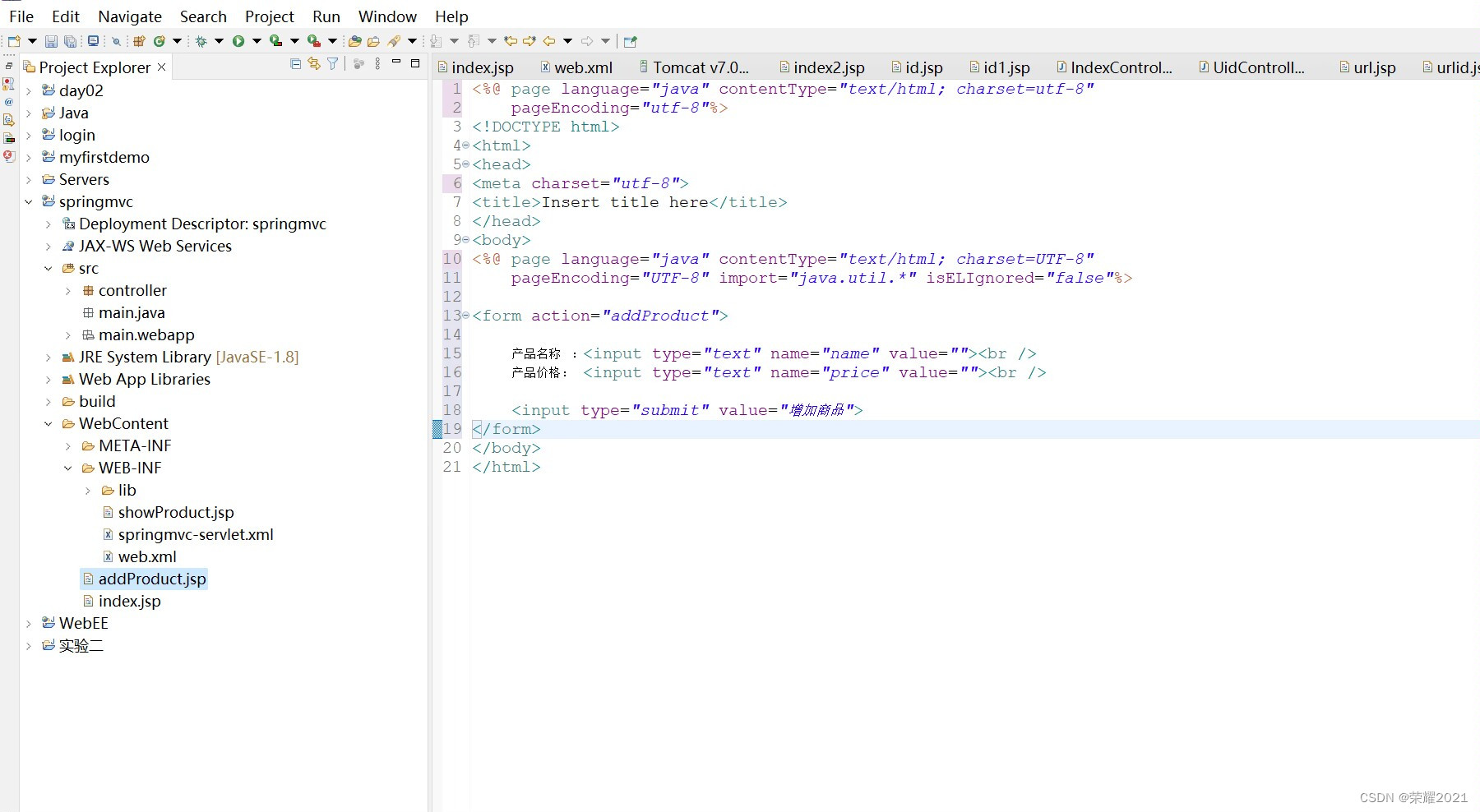The width and height of the screenshot is (1480, 812).
Task: Expand the day02 project
Action: point(29,90)
